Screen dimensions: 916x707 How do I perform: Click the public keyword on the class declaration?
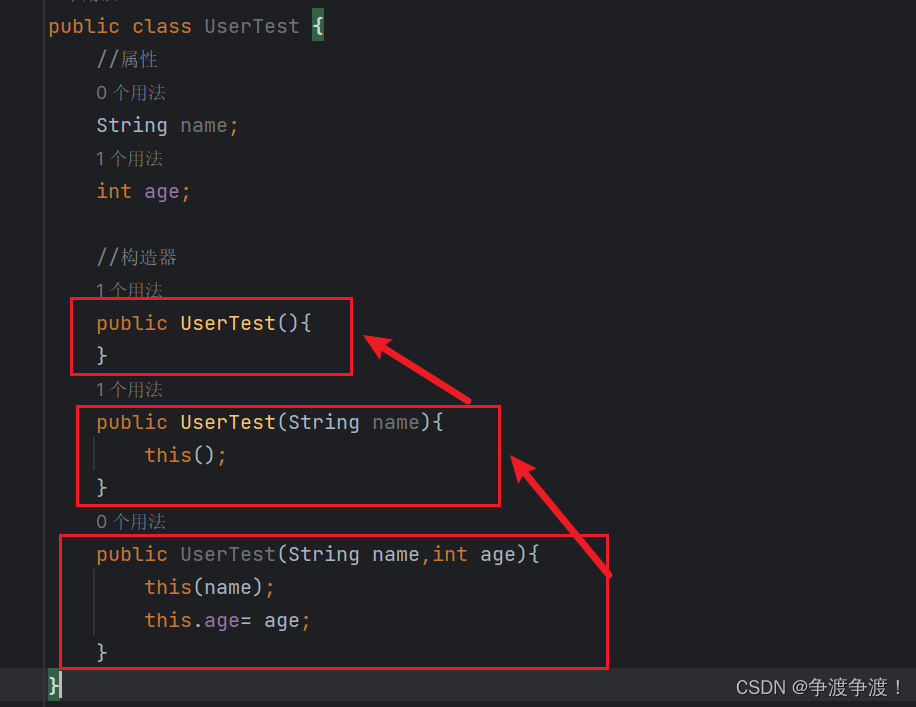point(84,26)
